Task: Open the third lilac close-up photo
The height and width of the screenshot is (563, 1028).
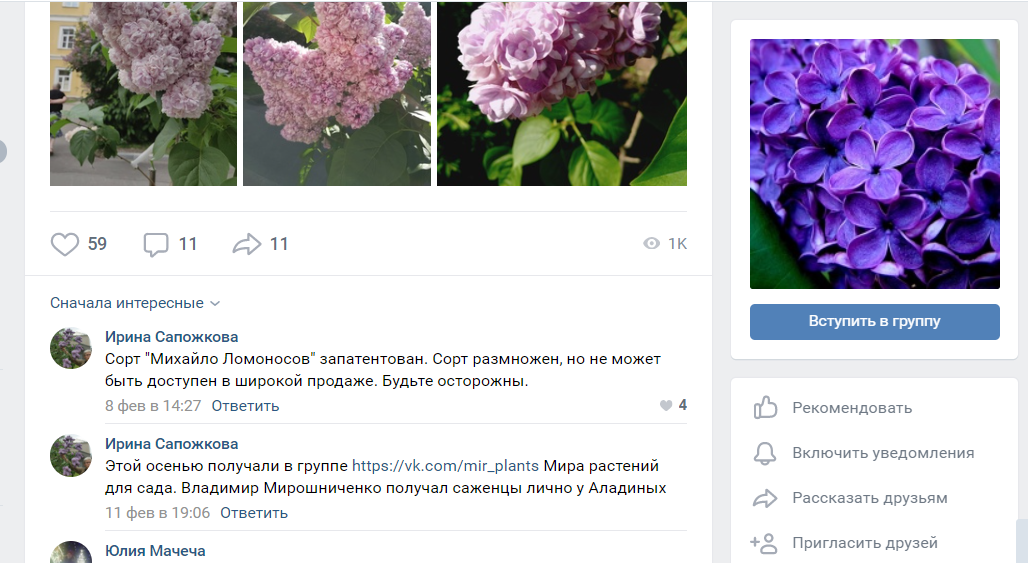Action: click(x=562, y=94)
